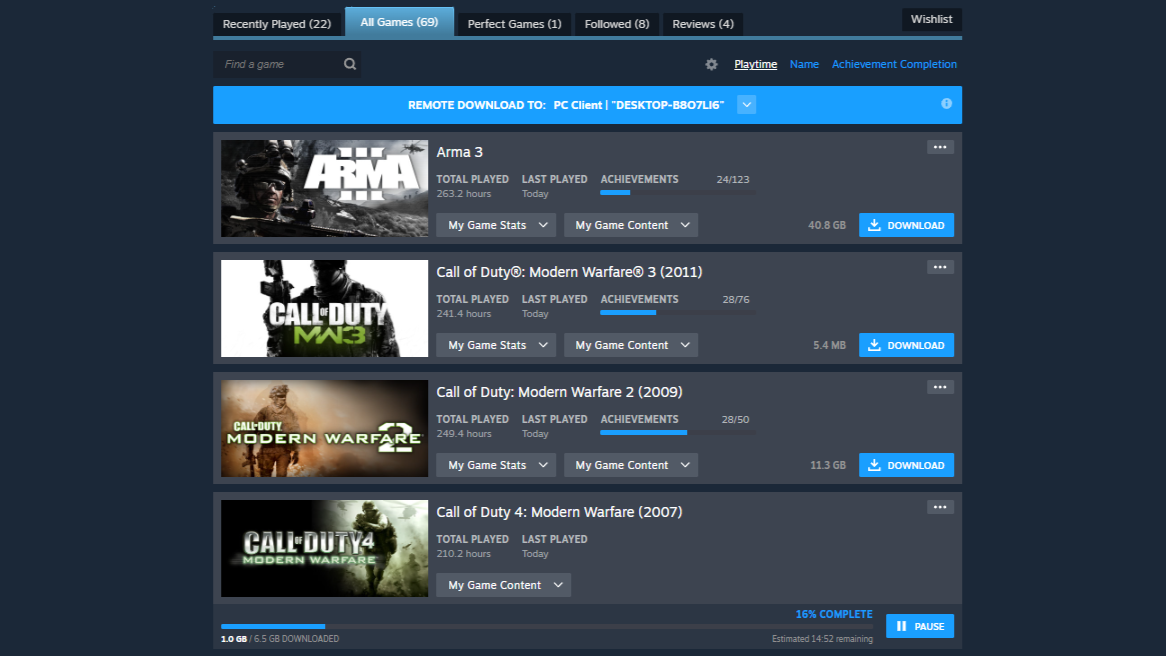
Task: Open the Perfect Games (1) tab
Action: 515,24
